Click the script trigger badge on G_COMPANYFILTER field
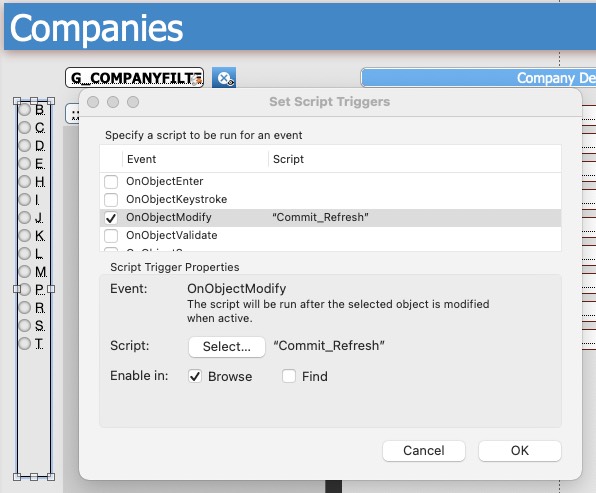Screen dimensions: 596x493 [198, 79]
